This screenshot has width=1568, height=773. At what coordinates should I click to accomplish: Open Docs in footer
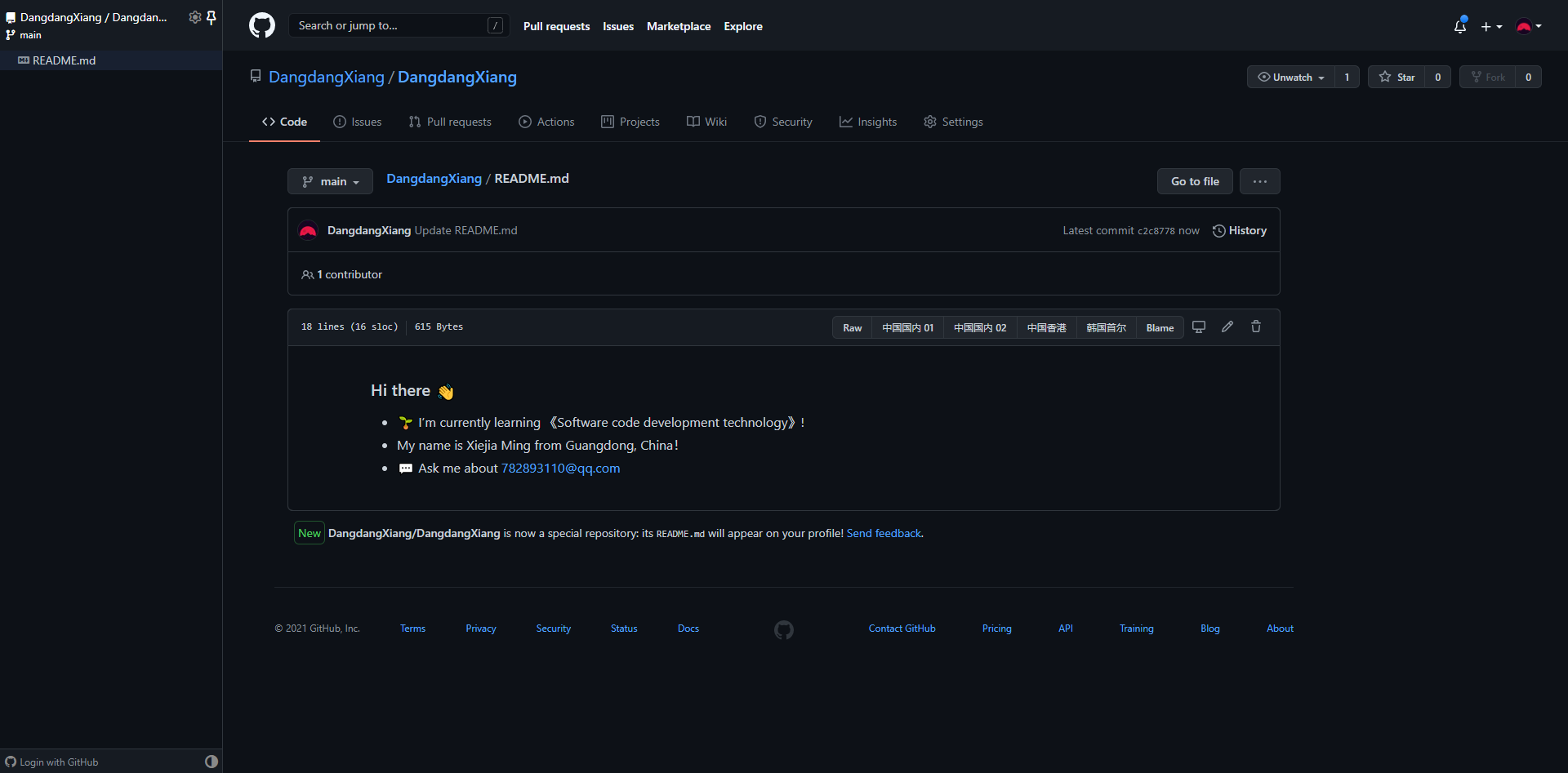click(688, 629)
